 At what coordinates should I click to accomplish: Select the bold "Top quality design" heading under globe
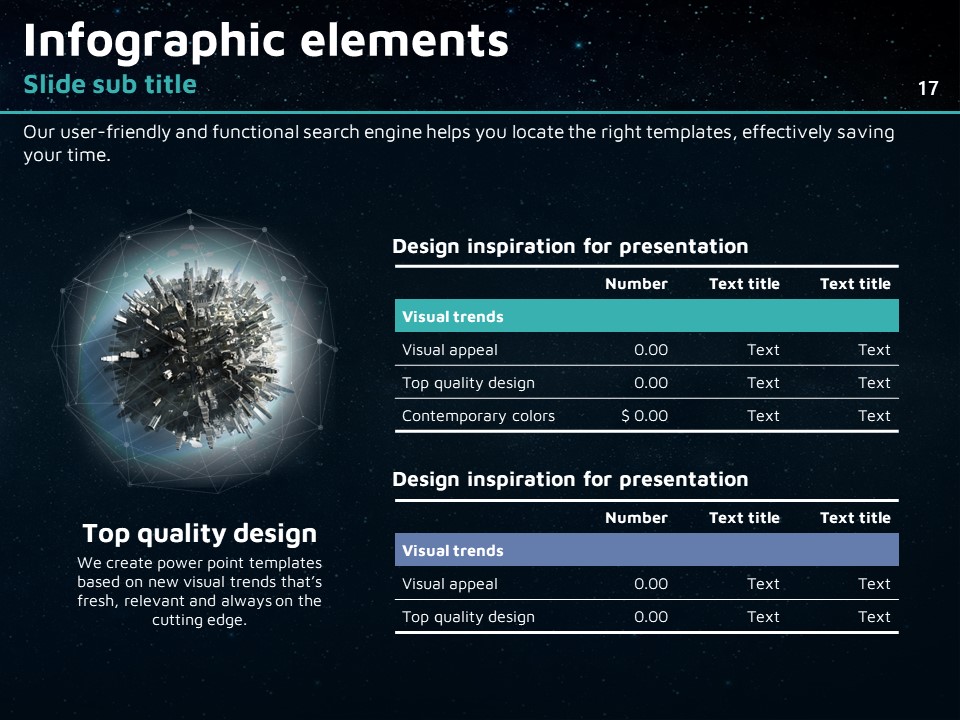pos(199,533)
